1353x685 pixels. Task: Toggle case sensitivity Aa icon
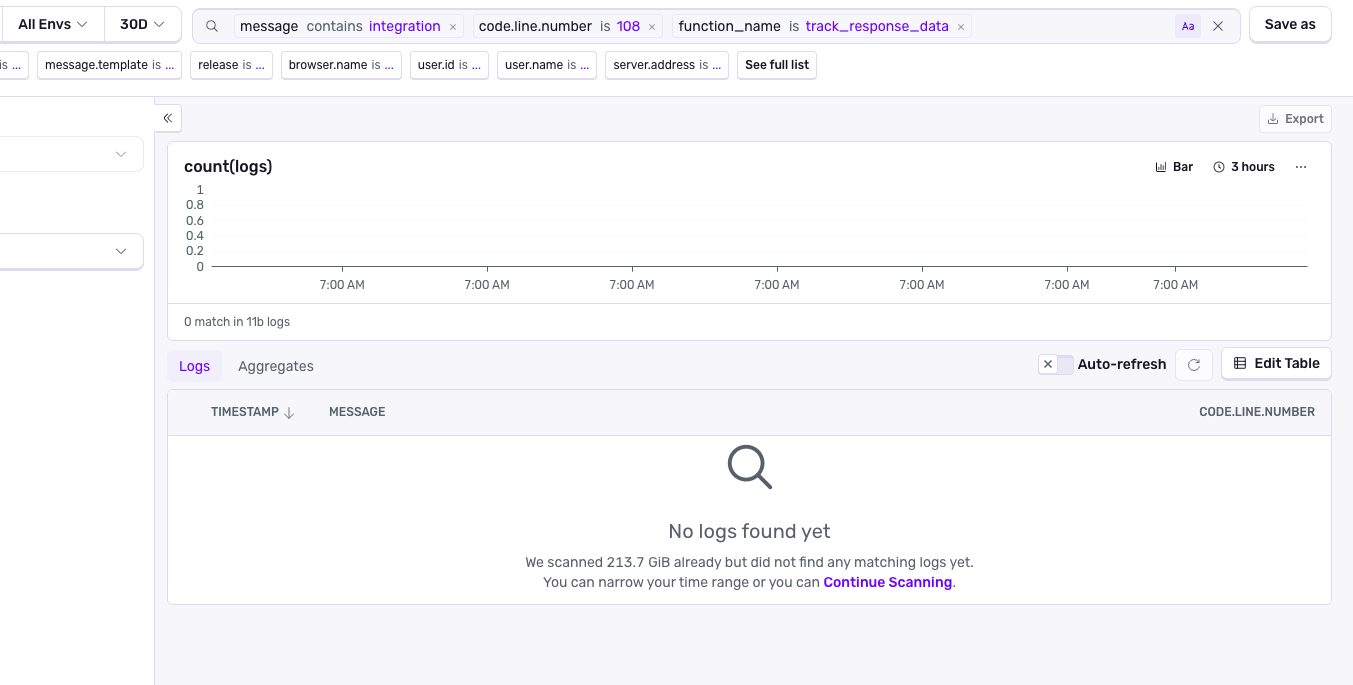[1187, 27]
